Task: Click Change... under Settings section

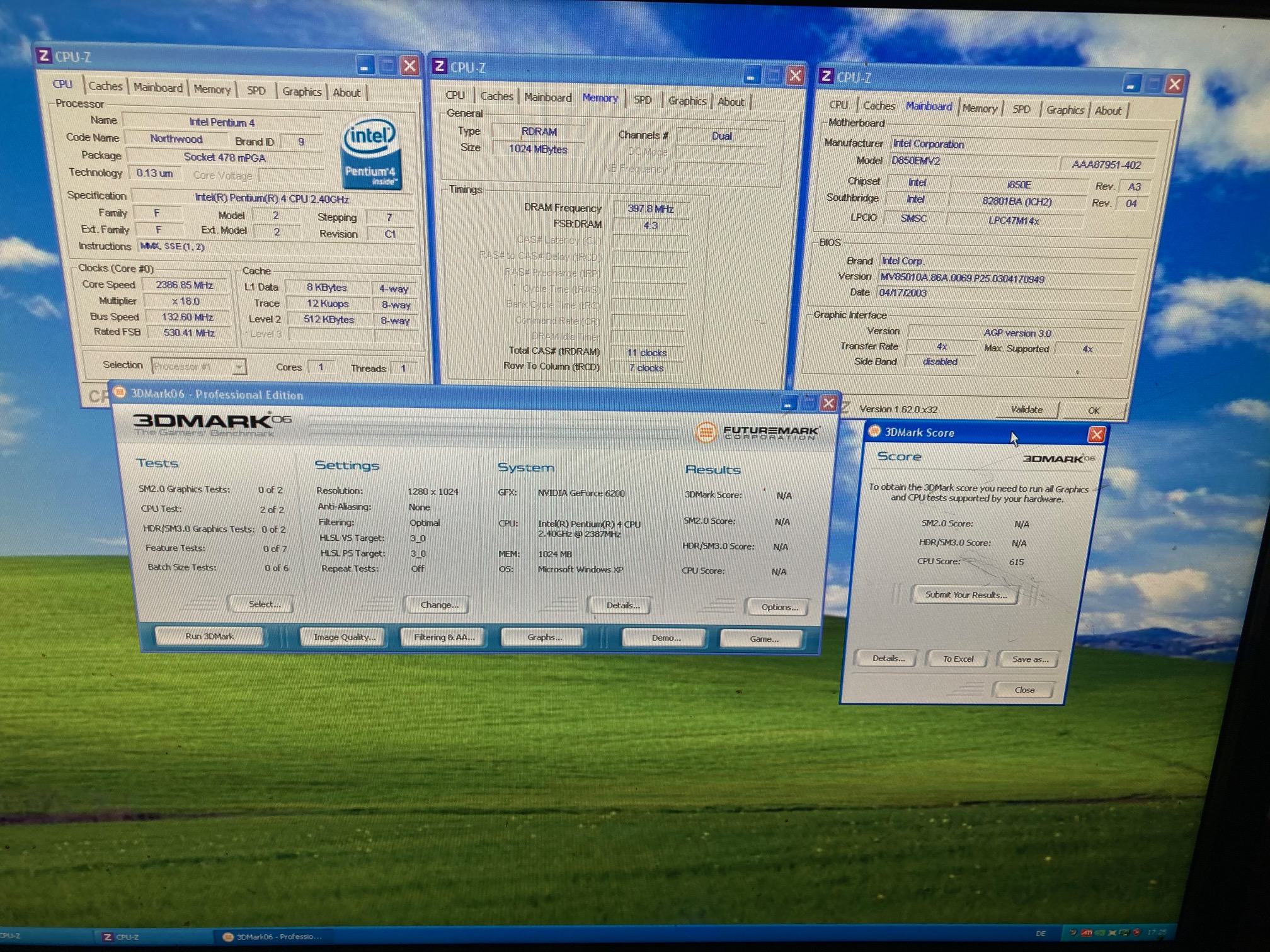Action: pos(438,604)
